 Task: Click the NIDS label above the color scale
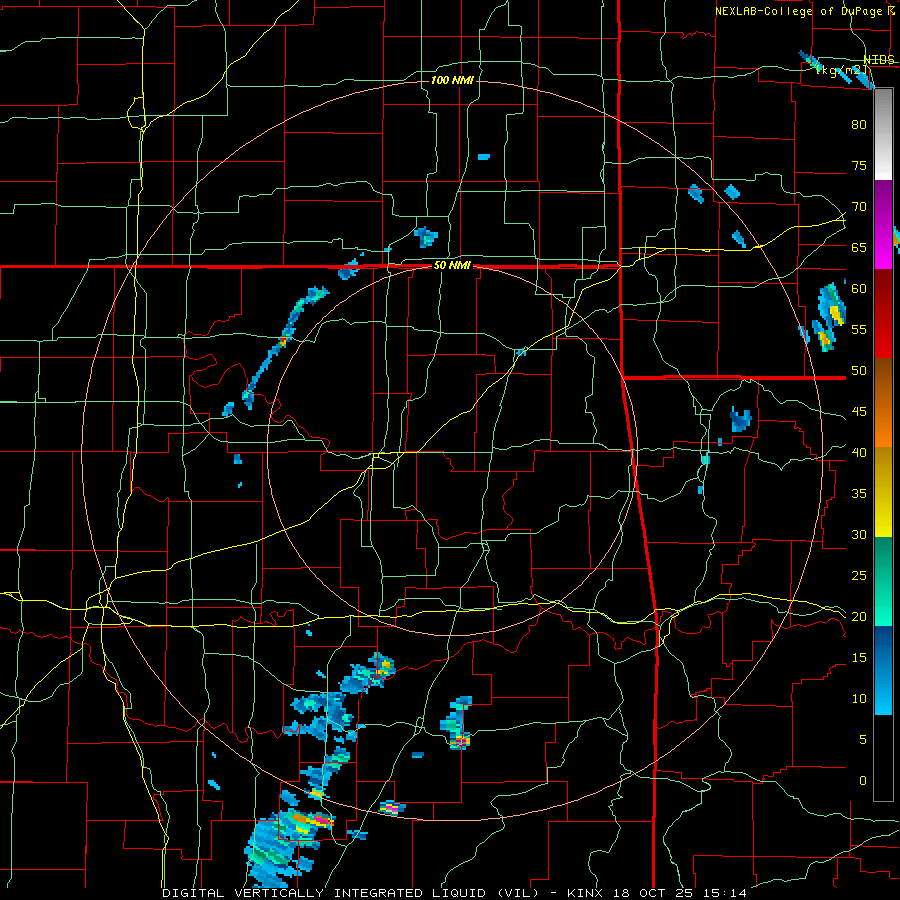click(879, 60)
